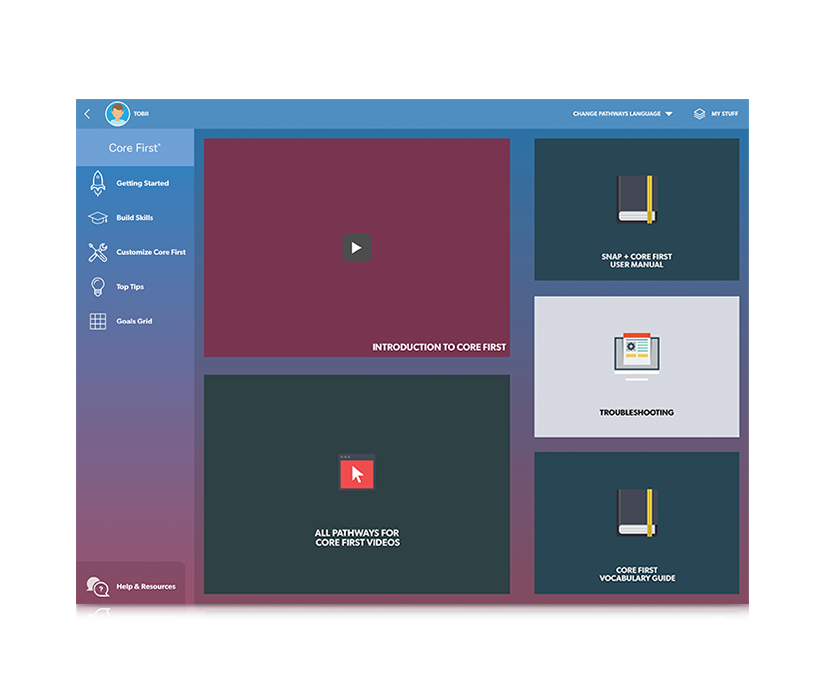Play the Introduction to Core First video

click(356, 247)
